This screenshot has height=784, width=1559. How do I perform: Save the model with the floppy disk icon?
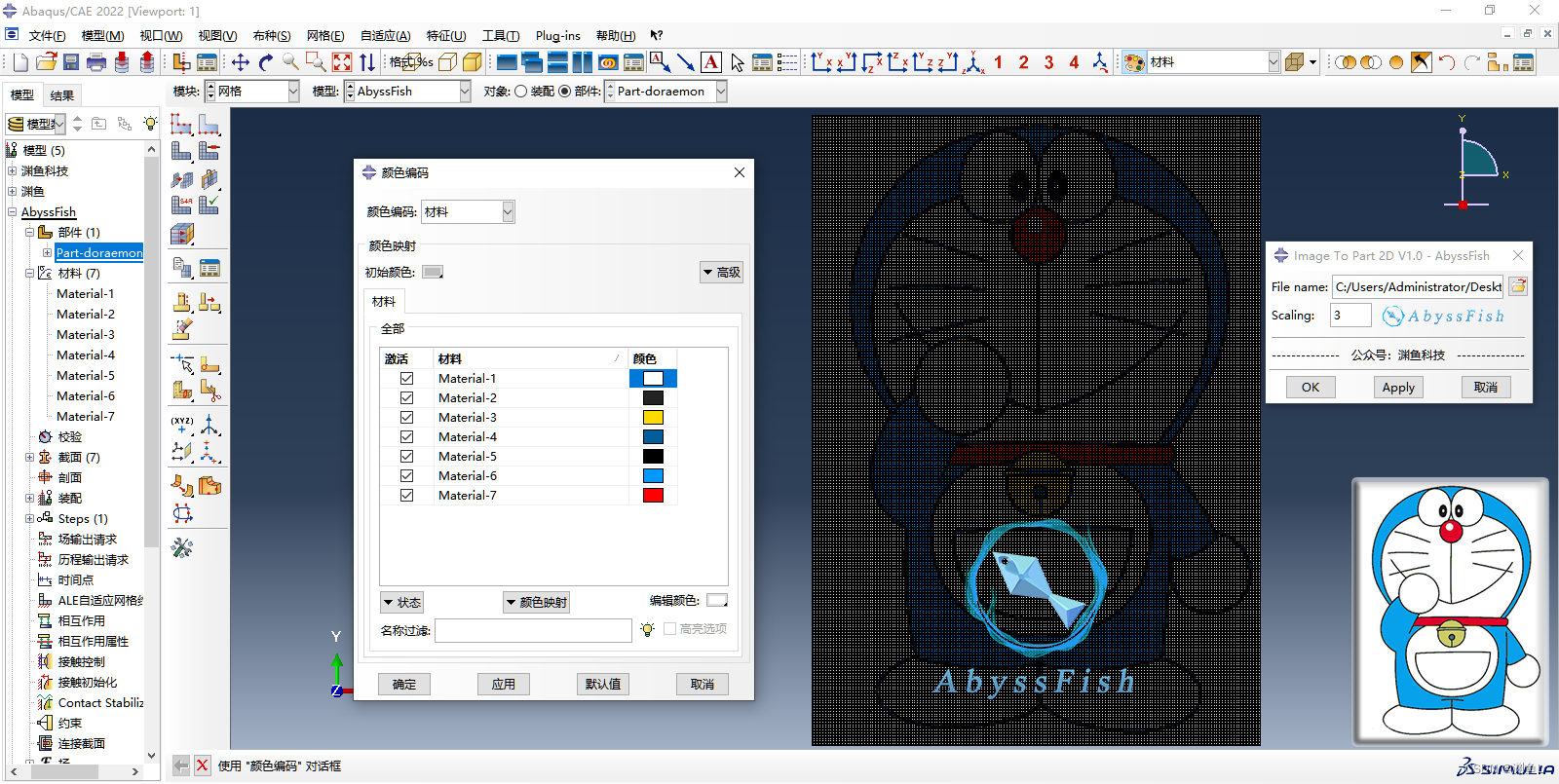pos(71,62)
